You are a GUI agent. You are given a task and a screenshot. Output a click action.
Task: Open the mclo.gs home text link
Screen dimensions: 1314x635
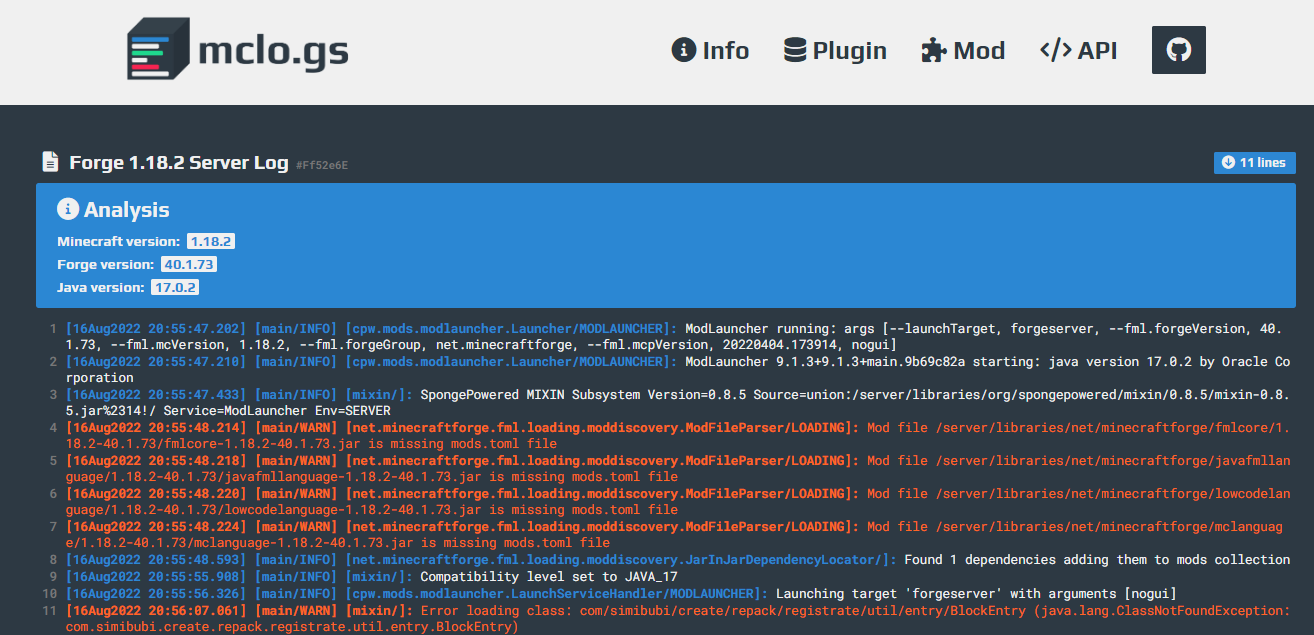tap(273, 50)
